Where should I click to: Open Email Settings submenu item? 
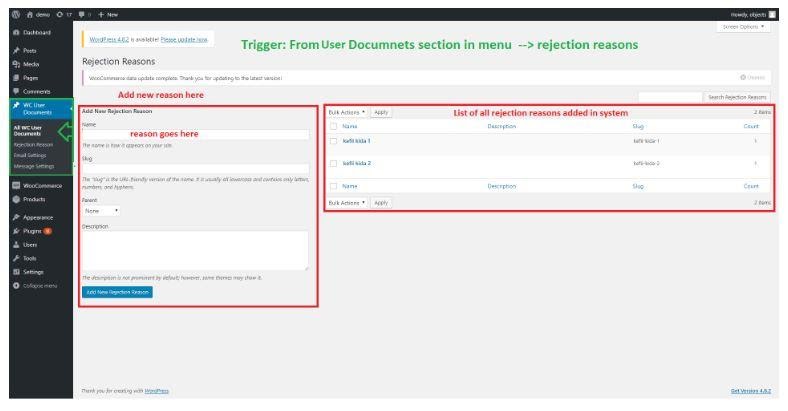click(30, 155)
